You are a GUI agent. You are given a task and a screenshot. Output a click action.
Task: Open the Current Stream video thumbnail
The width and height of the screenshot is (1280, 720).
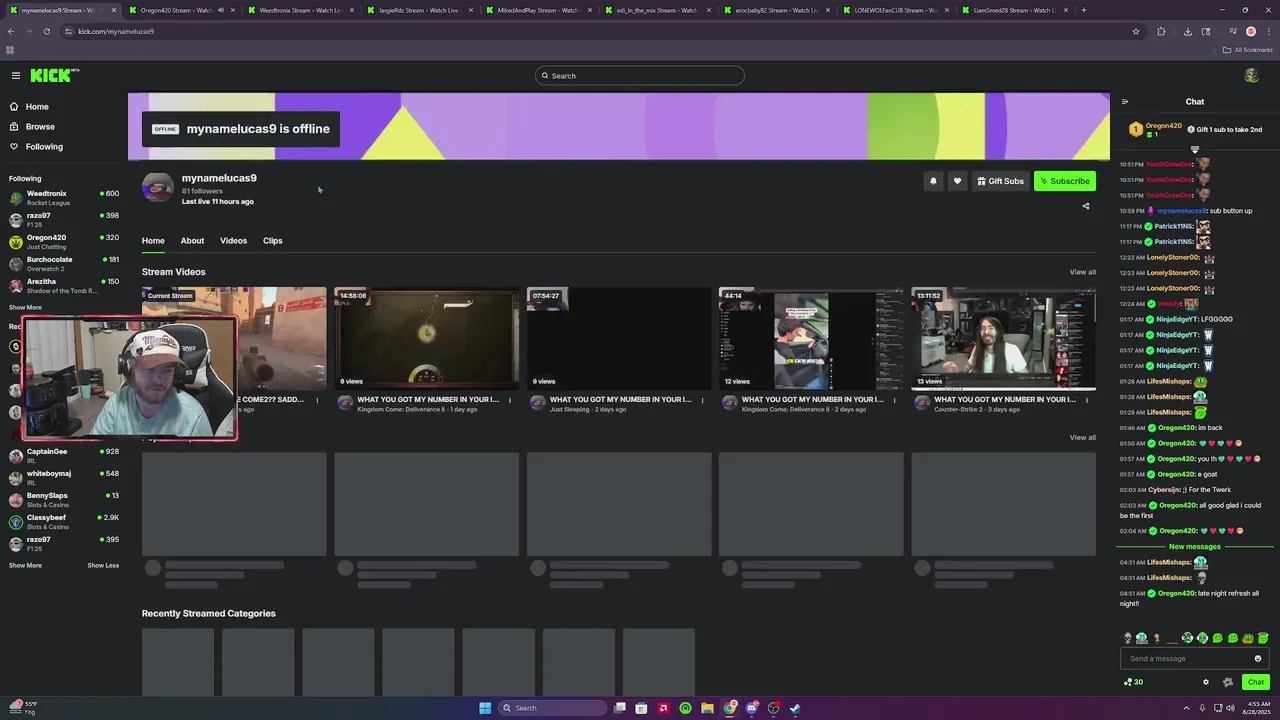point(234,338)
